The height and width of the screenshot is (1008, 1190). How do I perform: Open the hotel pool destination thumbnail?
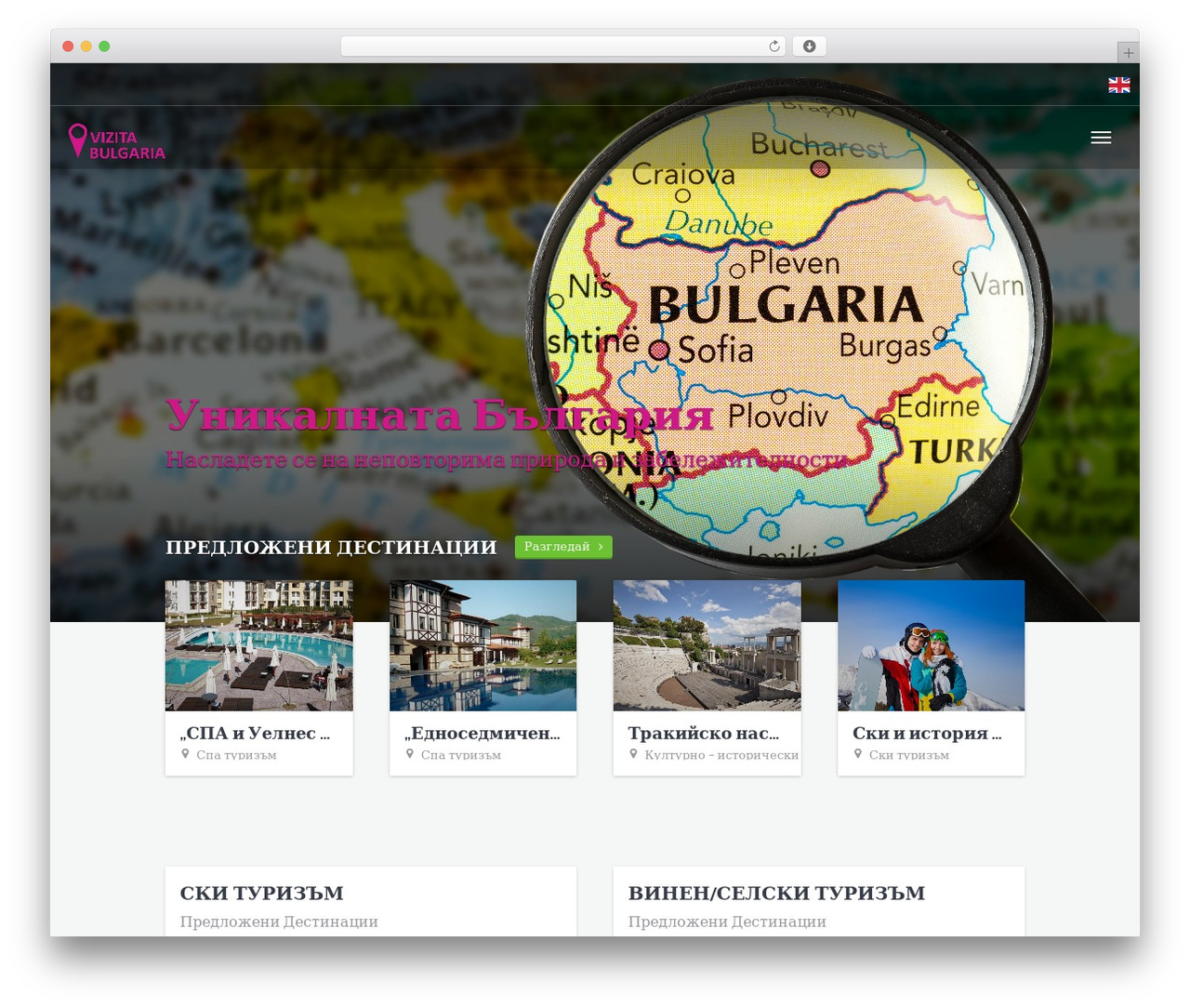point(259,645)
